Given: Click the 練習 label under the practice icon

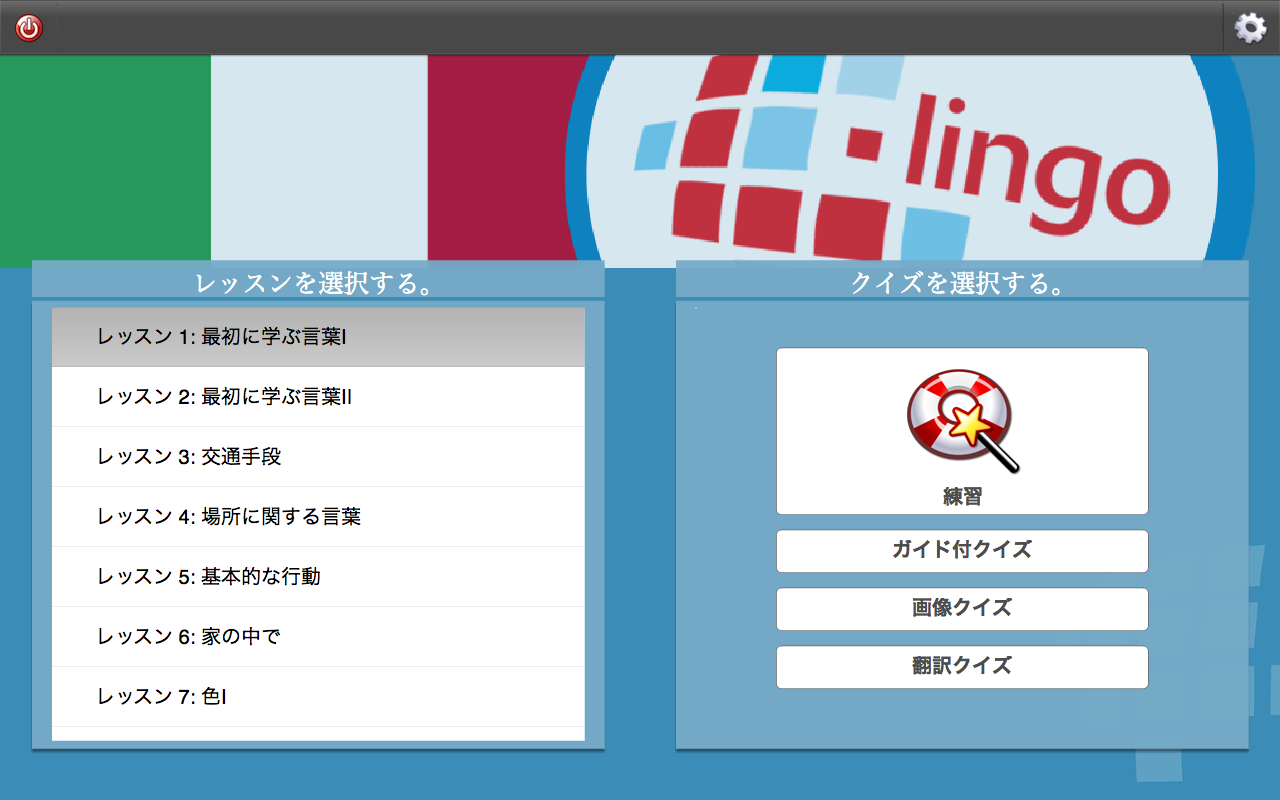Looking at the screenshot, I should 962,496.
